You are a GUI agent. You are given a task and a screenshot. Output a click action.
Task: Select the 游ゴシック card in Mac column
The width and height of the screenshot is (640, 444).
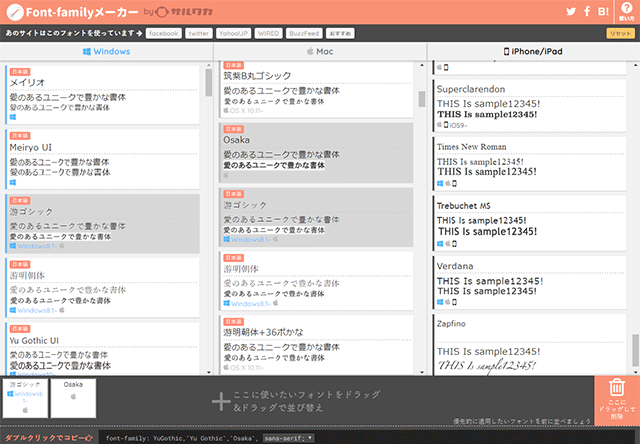click(316, 217)
